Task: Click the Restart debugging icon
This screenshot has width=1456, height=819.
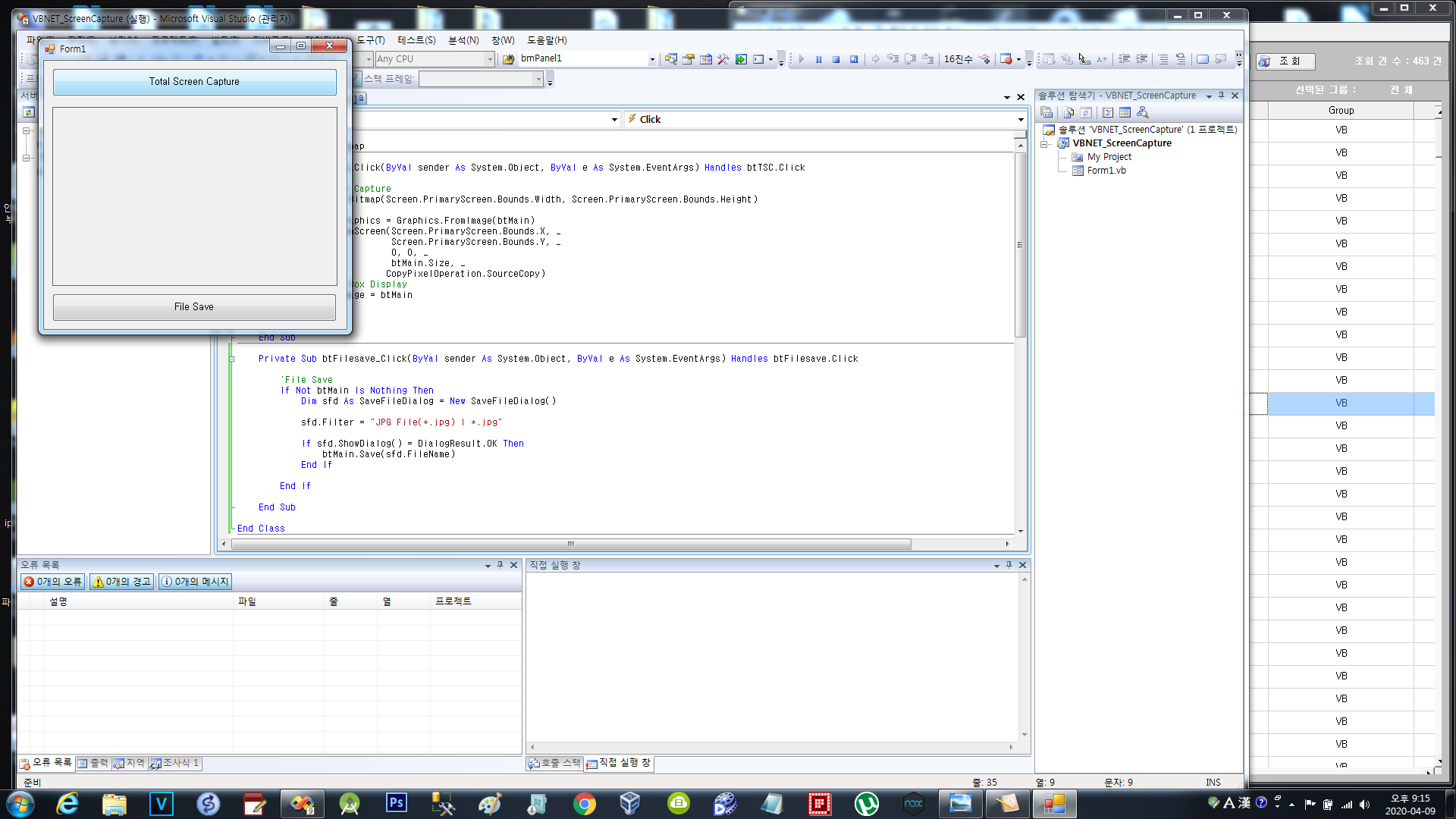Action: coord(854,59)
